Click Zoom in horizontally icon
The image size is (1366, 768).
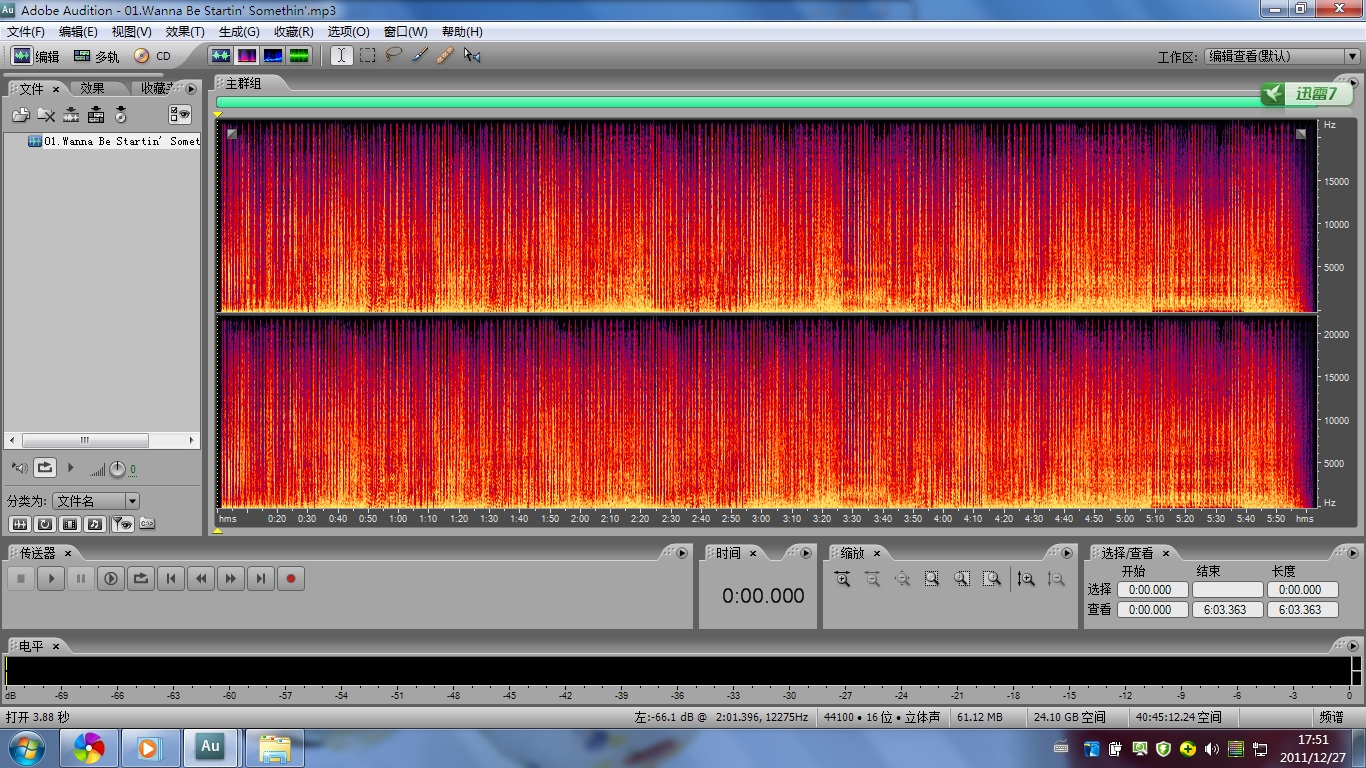(x=842, y=579)
